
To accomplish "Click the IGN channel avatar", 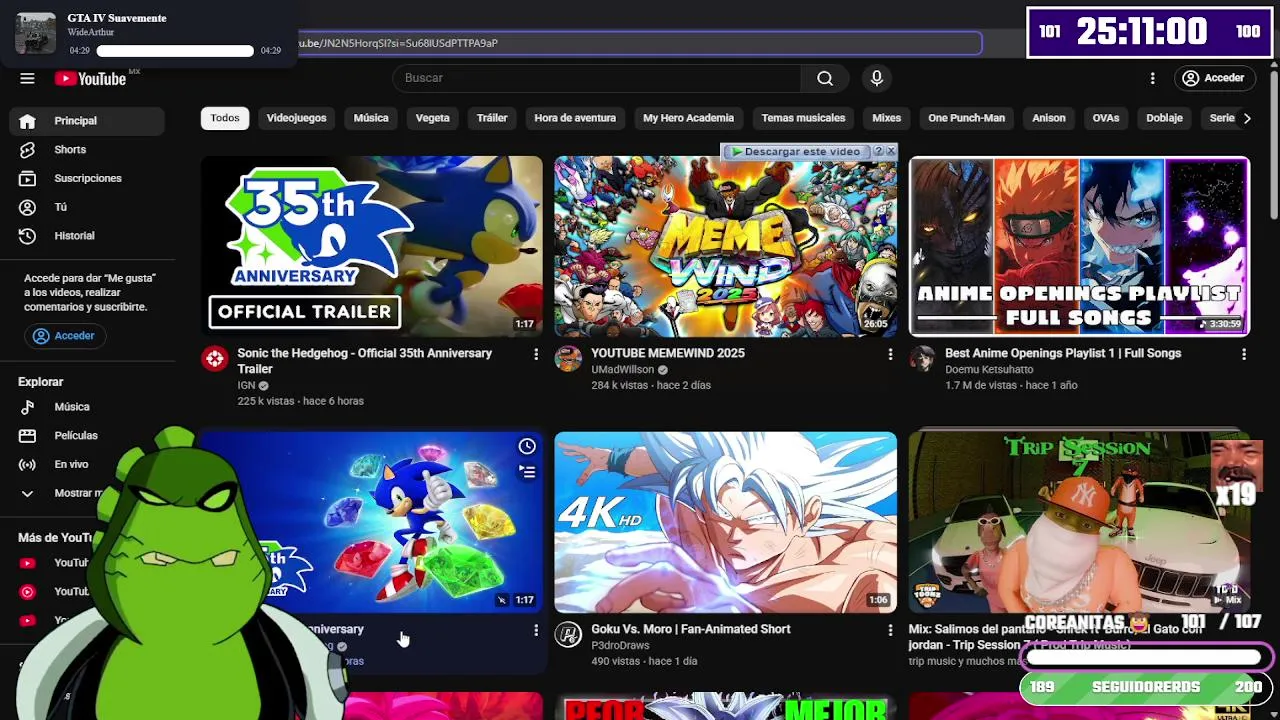I will (215, 359).
